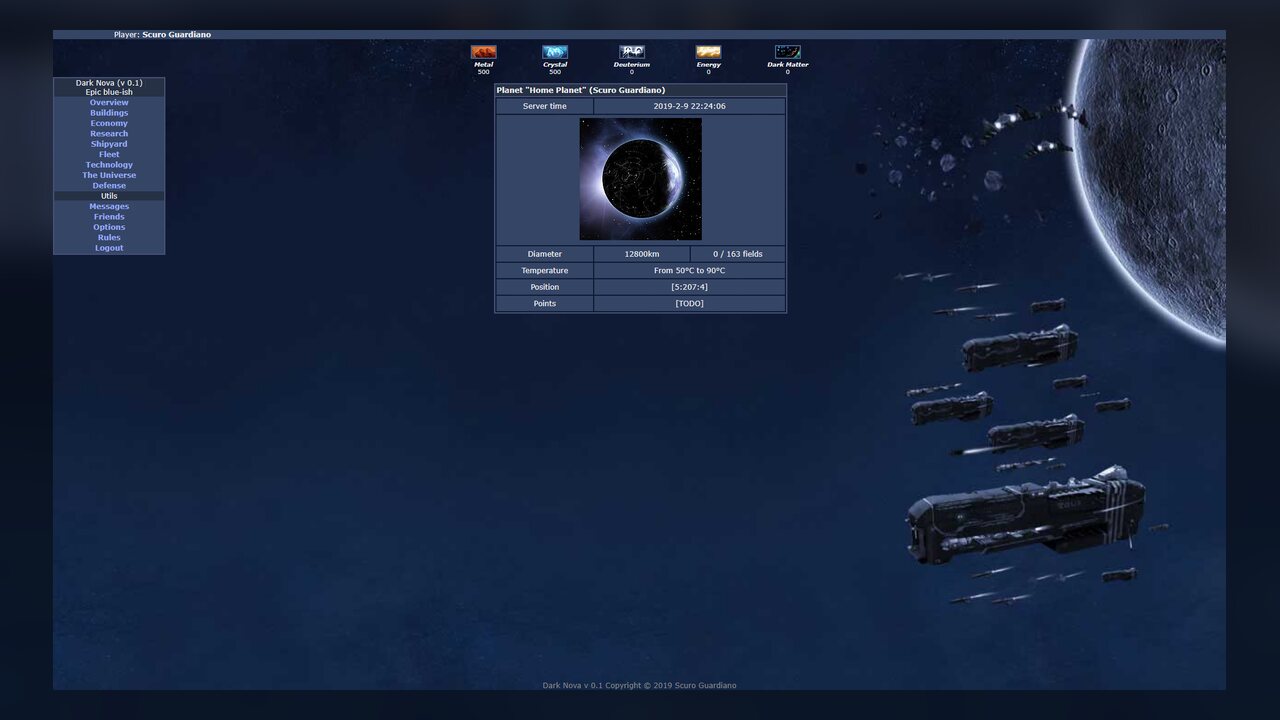Screen dimensions: 1280x720
Task: Click the "0 / 163 fields" cell
Action: pos(738,254)
